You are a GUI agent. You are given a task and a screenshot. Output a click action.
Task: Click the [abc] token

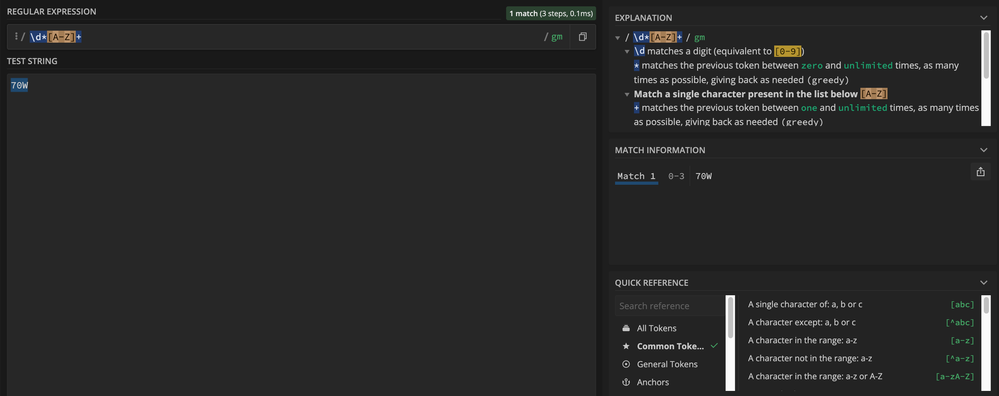pos(962,304)
